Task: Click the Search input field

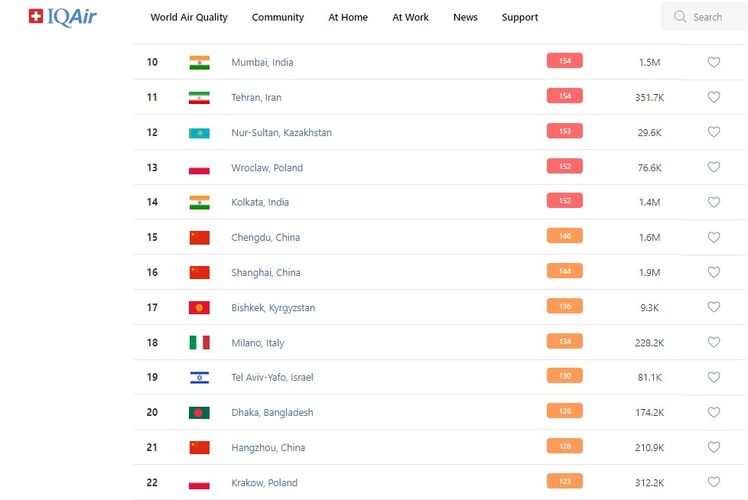Action: click(714, 17)
